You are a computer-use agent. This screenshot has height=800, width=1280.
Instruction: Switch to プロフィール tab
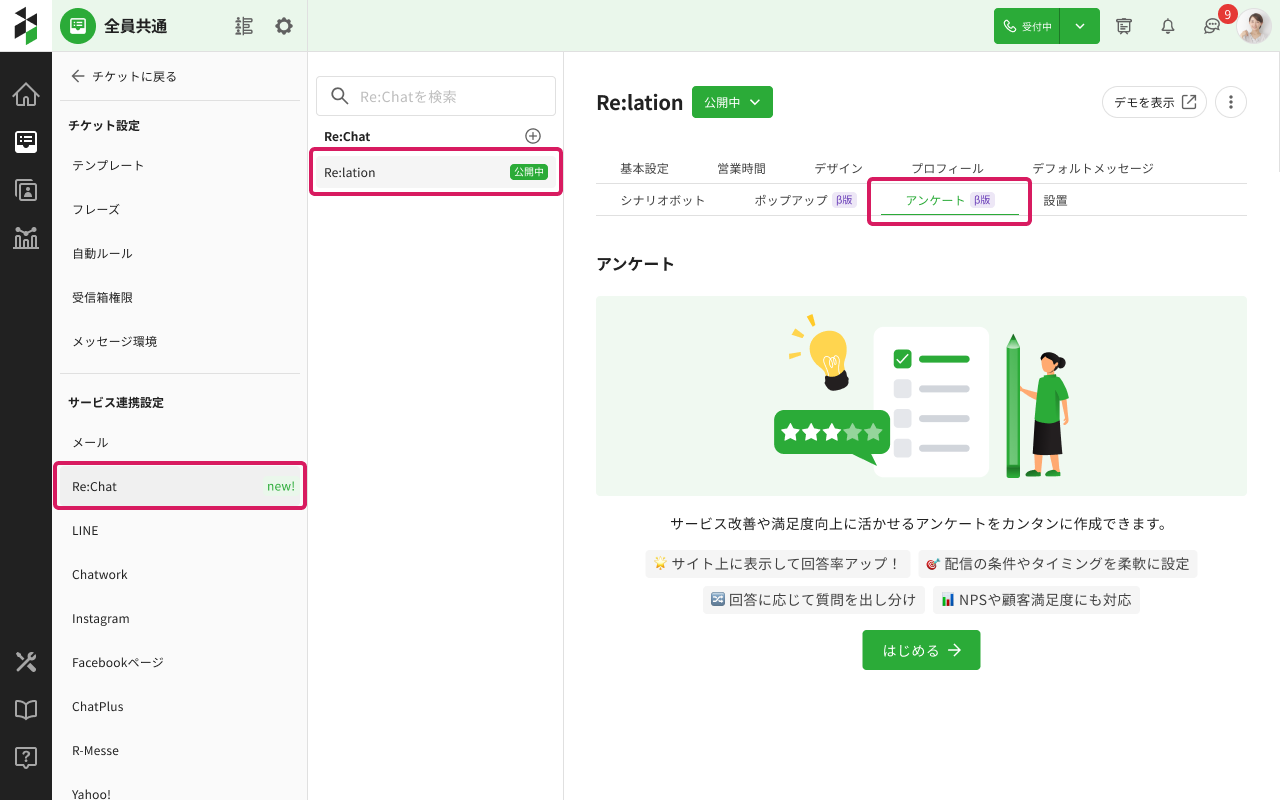pyautogui.click(x=947, y=168)
